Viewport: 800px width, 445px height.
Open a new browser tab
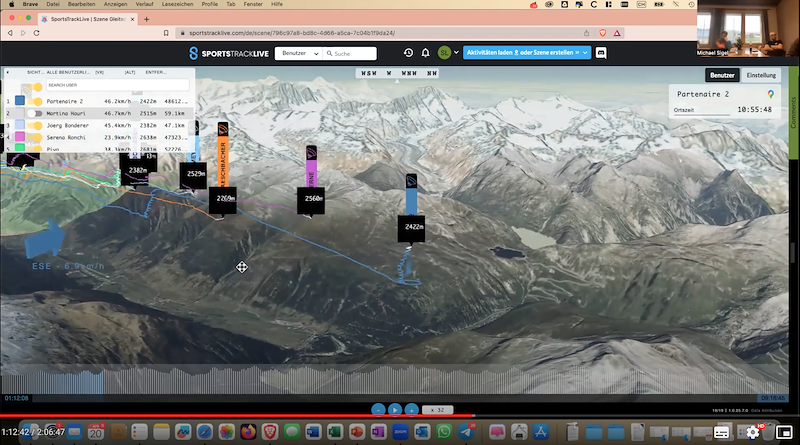(x=146, y=19)
